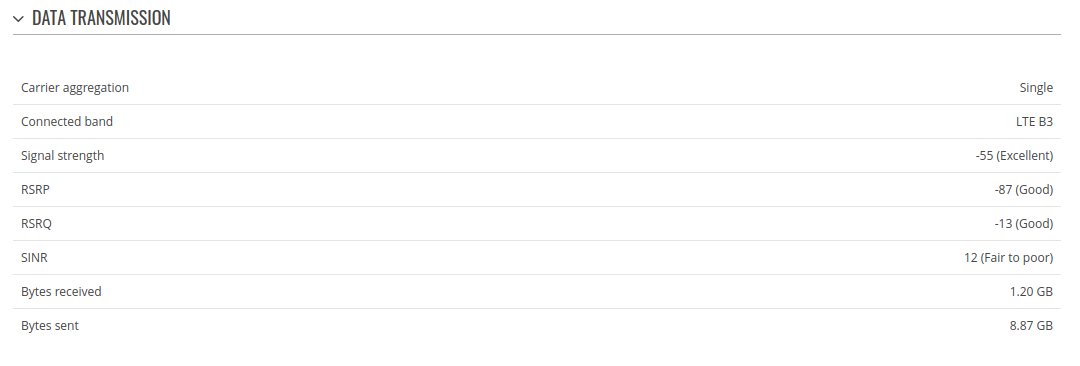Click the 1.20 GB received value
Screen dimensions: 1080x366
click(x=1031, y=292)
